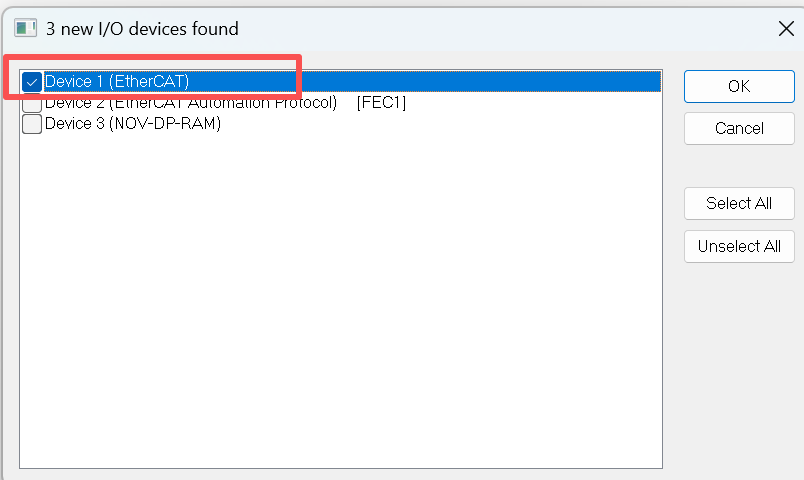Uncheck the Device 1 (EtherCAT) checkbox

click(32, 82)
